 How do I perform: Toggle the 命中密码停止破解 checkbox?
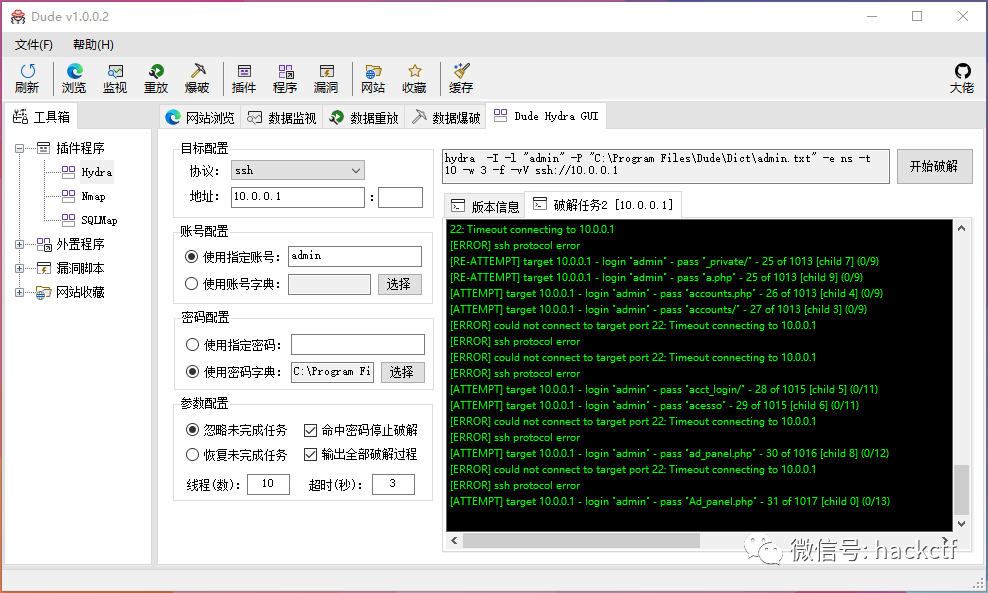click(x=310, y=430)
